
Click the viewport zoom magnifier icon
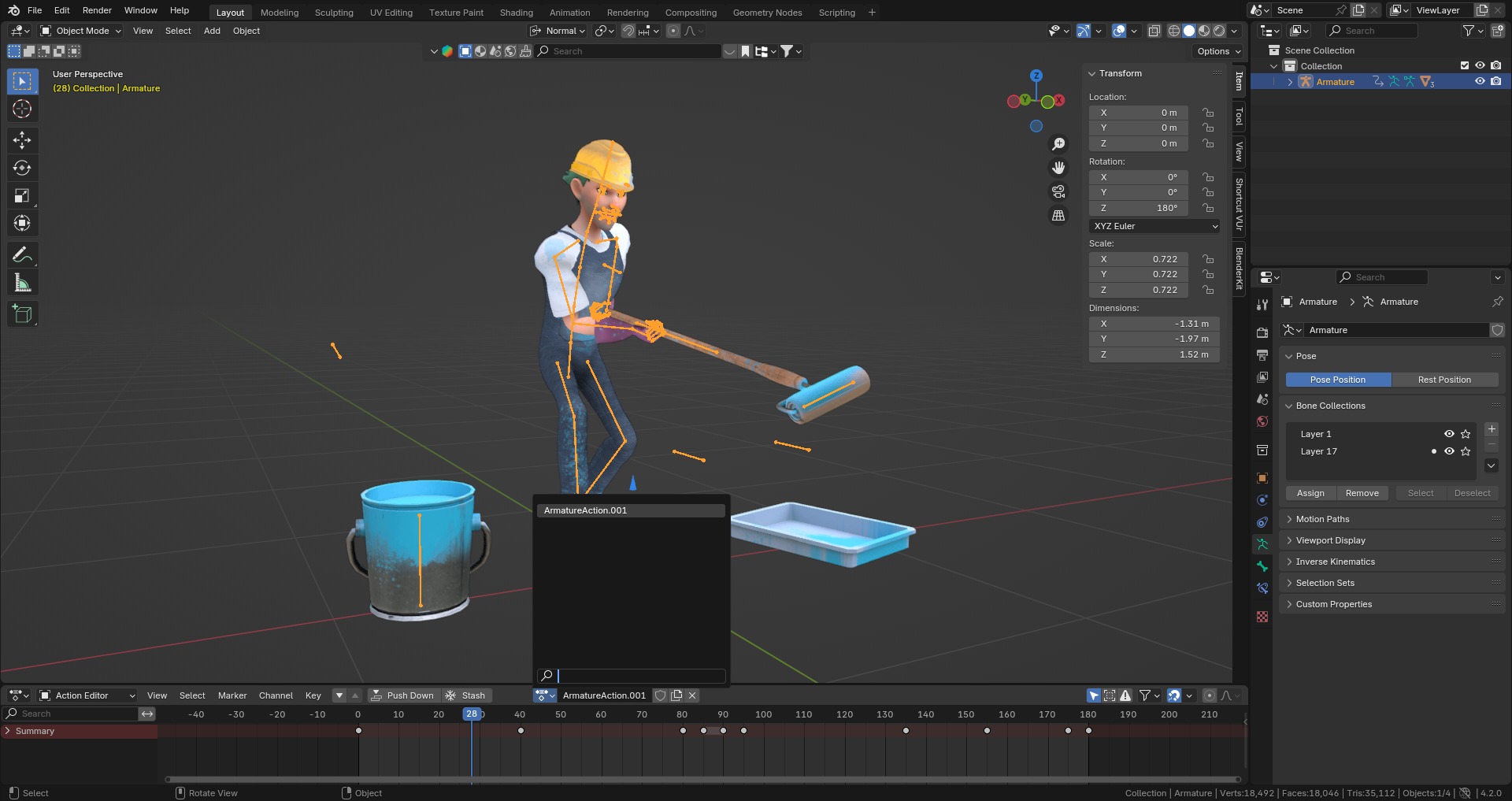[1058, 144]
